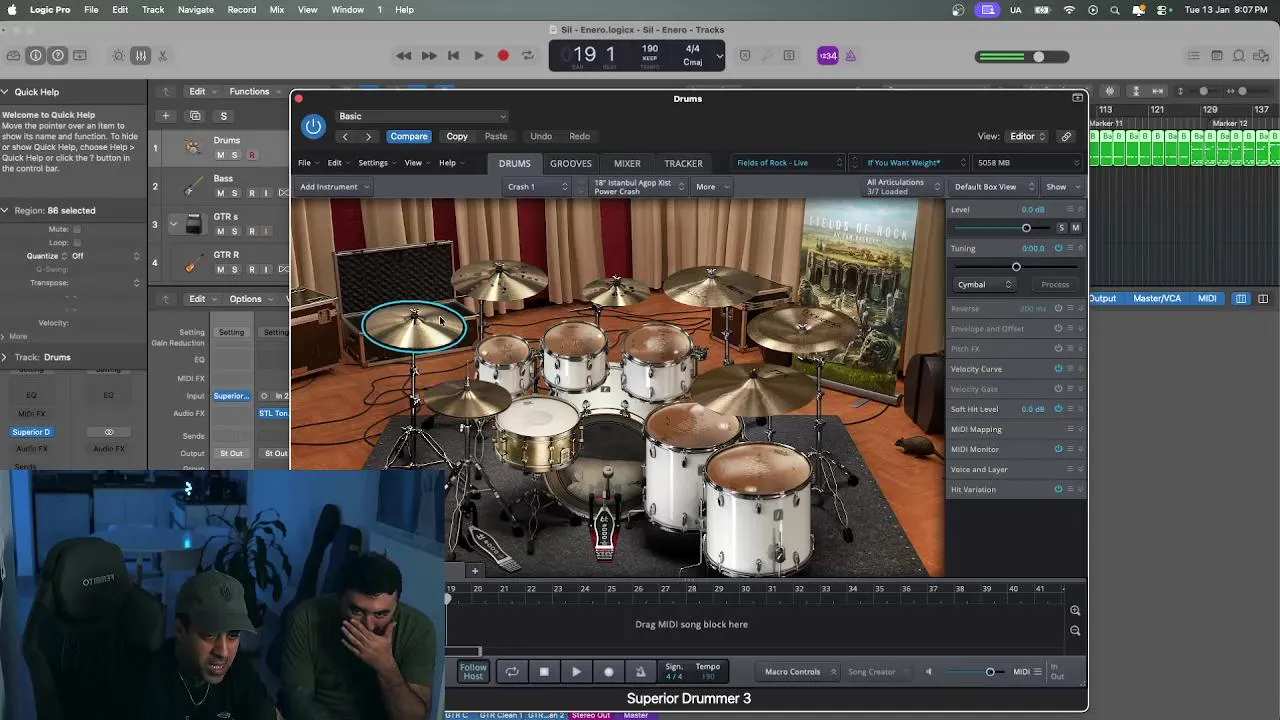This screenshot has height=720, width=1280.
Task: Open the Fields of Rock - Live library dropdown
Action: coord(789,163)
